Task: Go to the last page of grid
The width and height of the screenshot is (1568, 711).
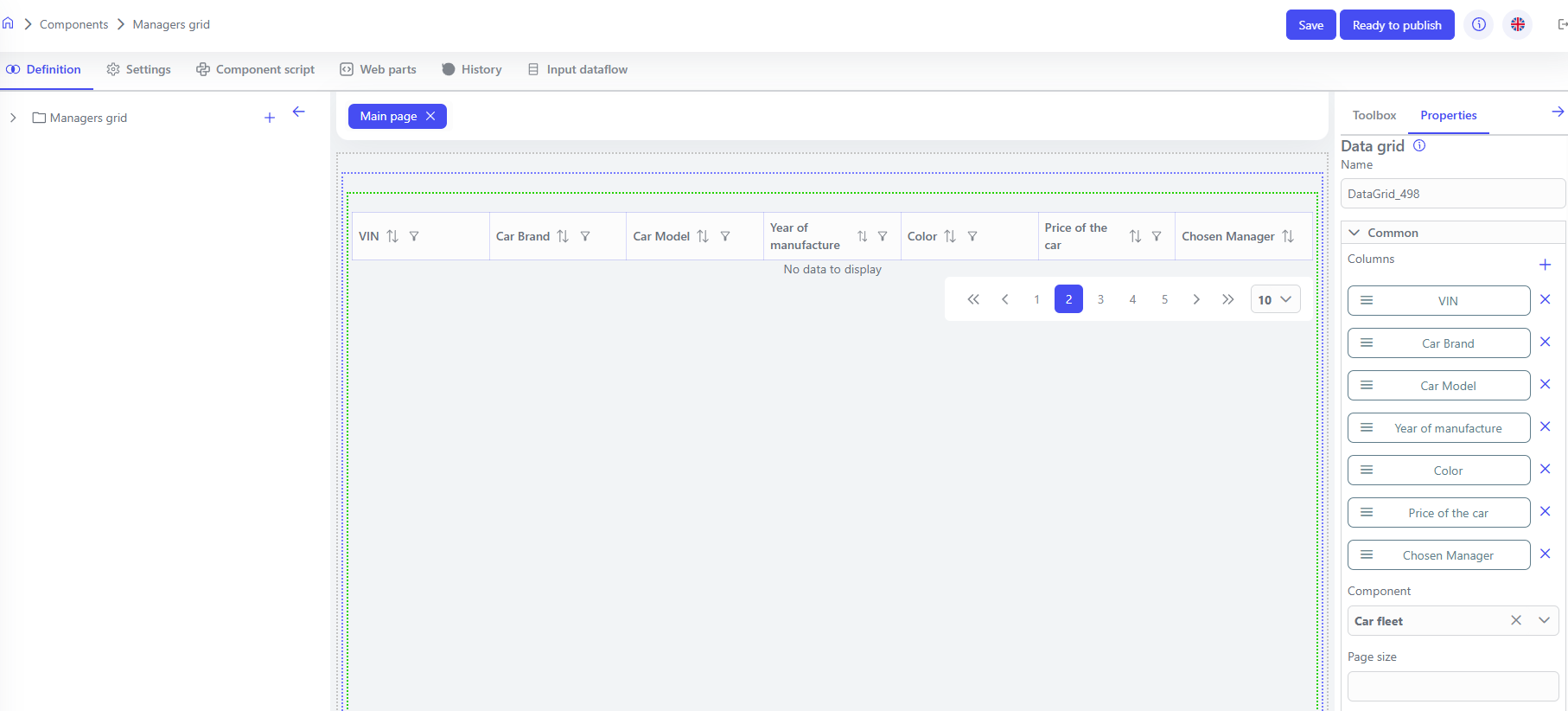Action: tap(1227, 299)
